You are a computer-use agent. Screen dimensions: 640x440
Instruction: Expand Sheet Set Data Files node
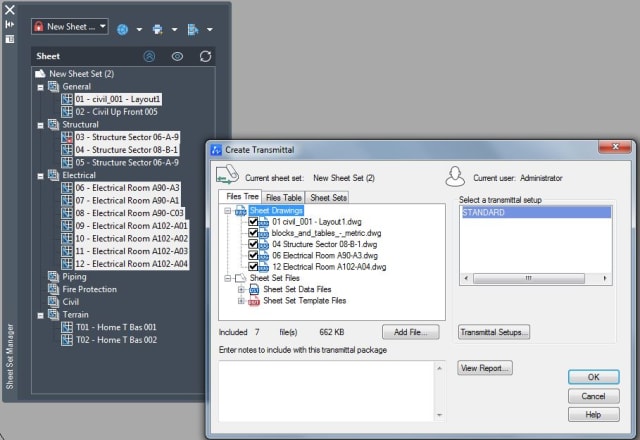(241, 289)
